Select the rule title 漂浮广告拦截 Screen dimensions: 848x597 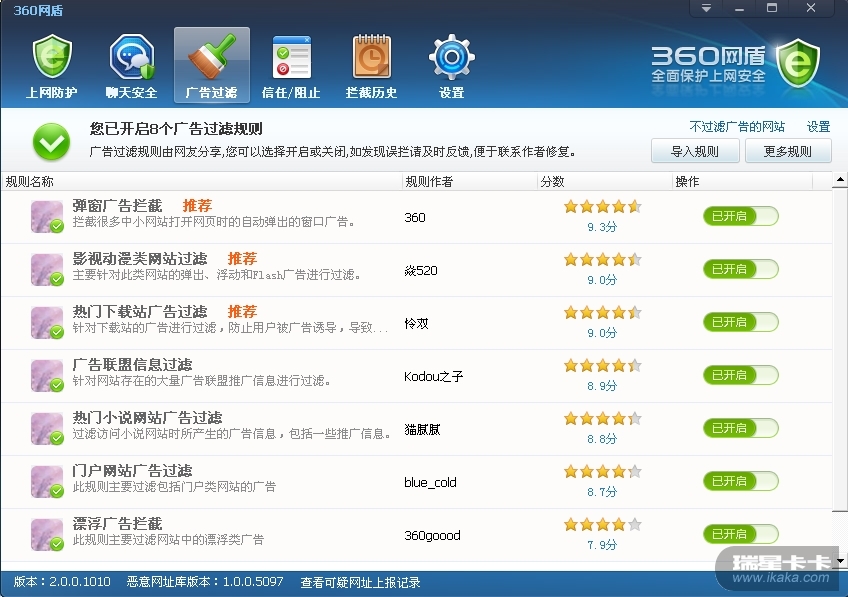(x=117, y=523)
